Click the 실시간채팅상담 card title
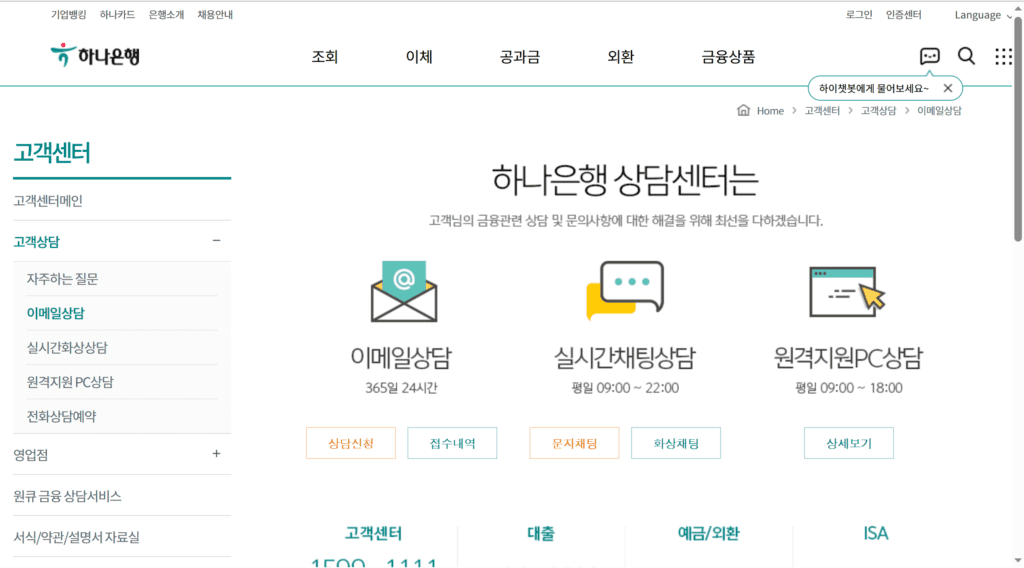The image size is (1024, 568). point(625,357)
